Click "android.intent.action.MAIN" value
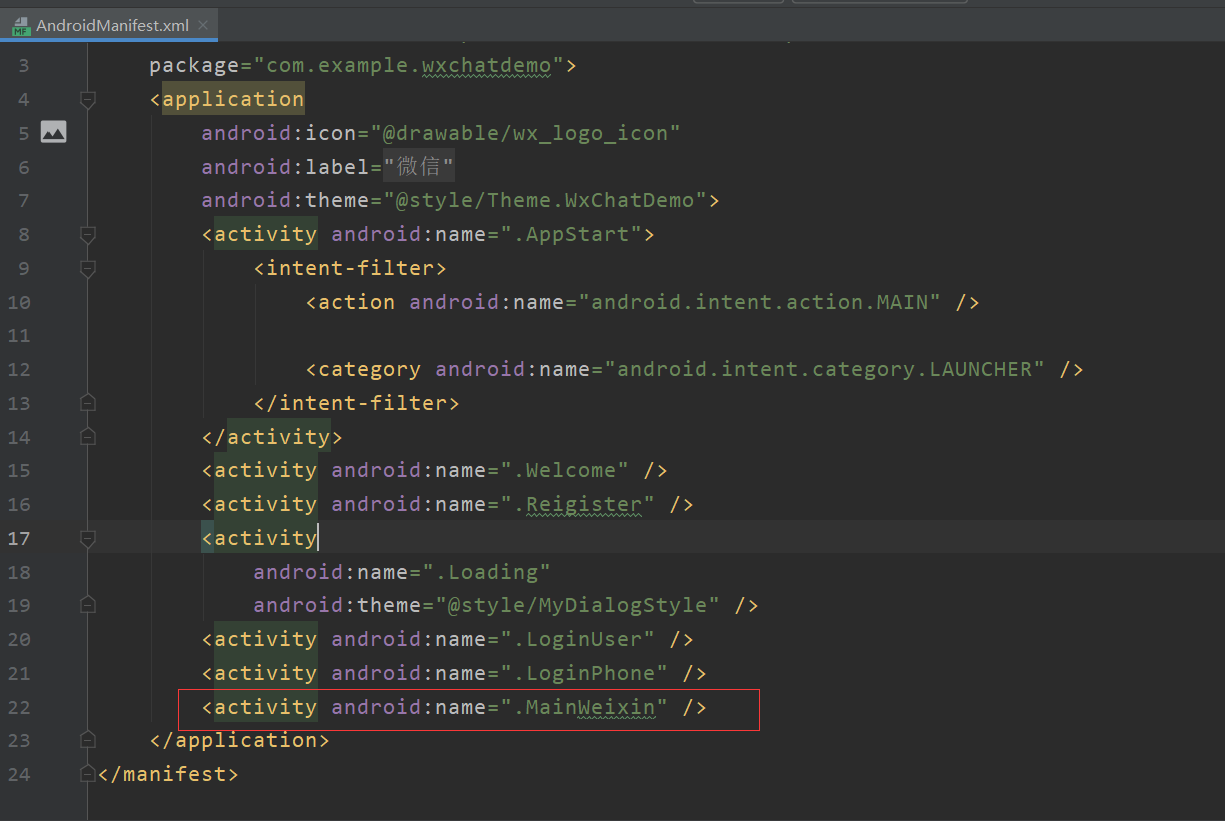Screen dimensions: 1225x821 coord(760,302)
